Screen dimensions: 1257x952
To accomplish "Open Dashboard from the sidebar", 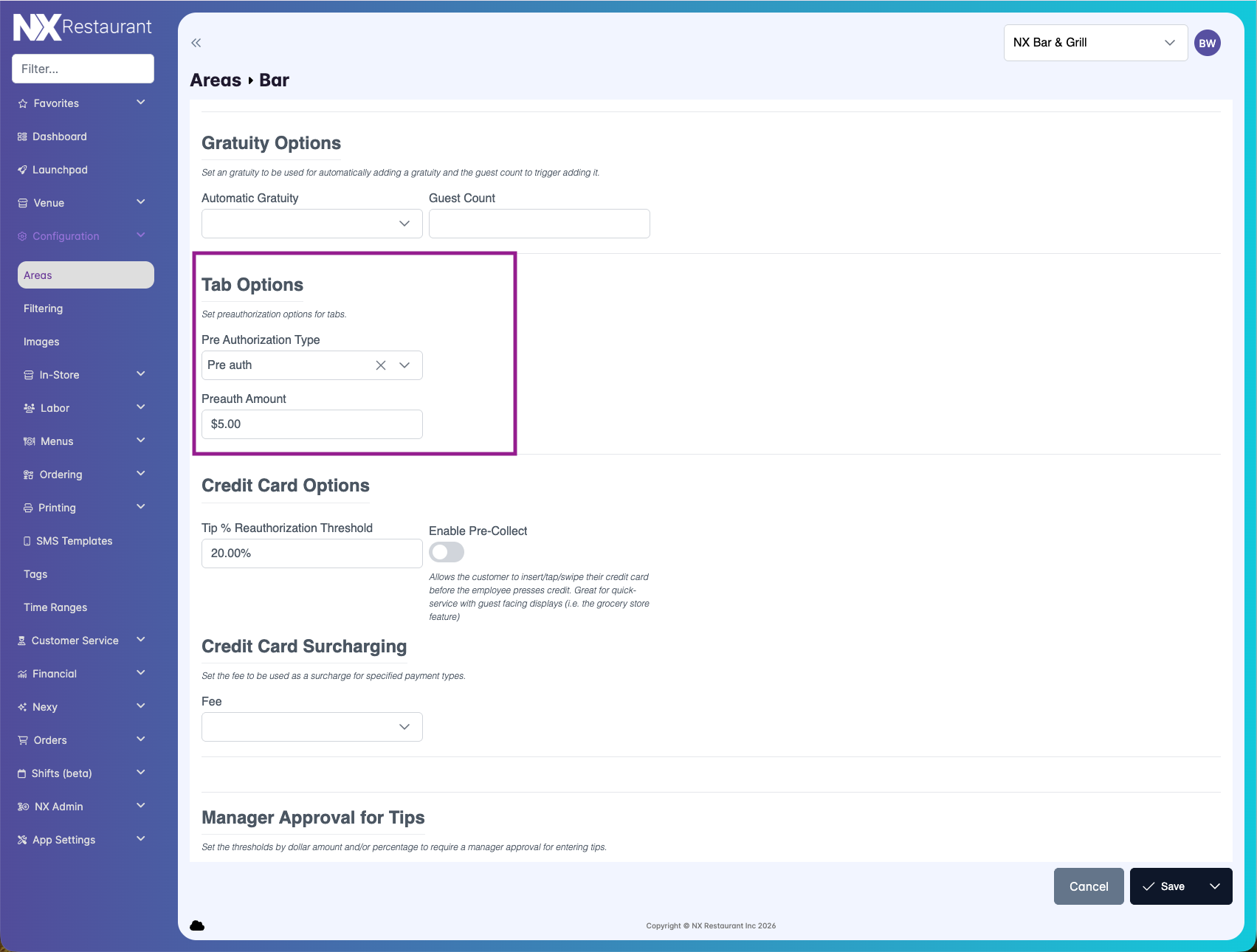I will [x=60, y=137].
